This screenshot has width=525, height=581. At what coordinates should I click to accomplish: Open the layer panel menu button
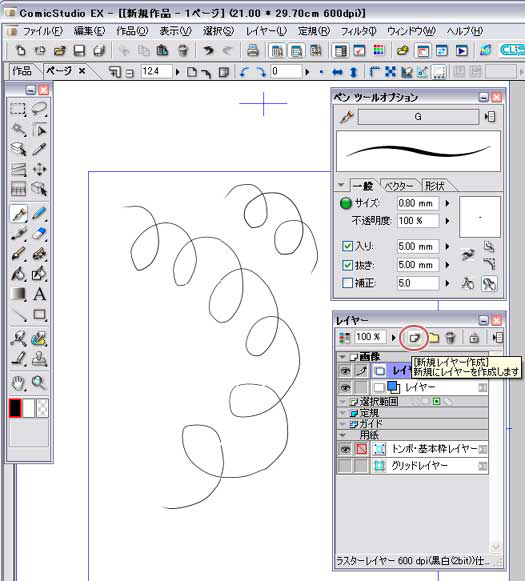(498, 338)
